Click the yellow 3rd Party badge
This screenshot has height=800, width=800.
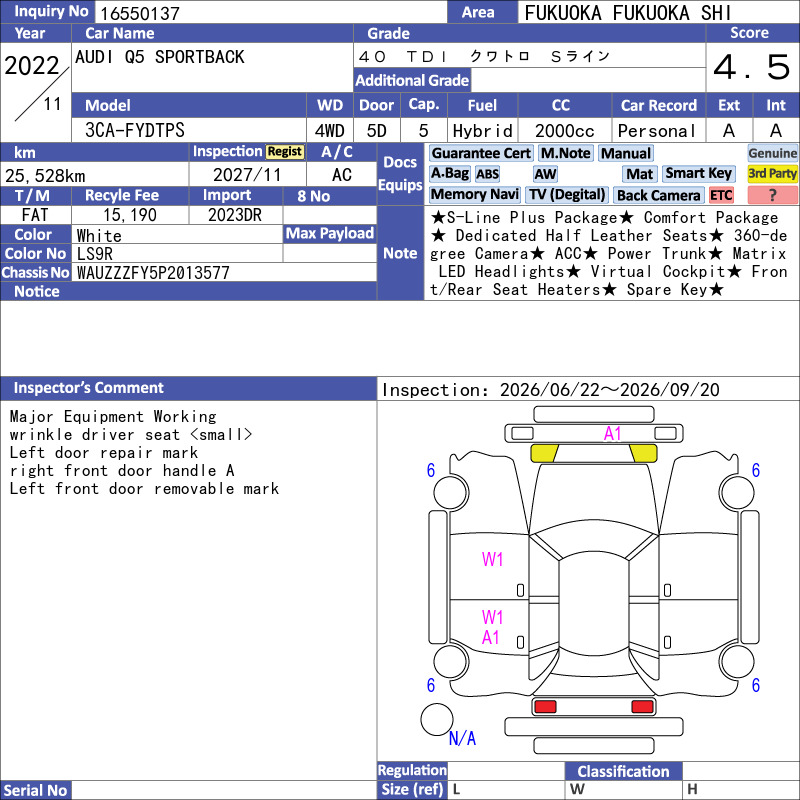click(x=772, y=173)
